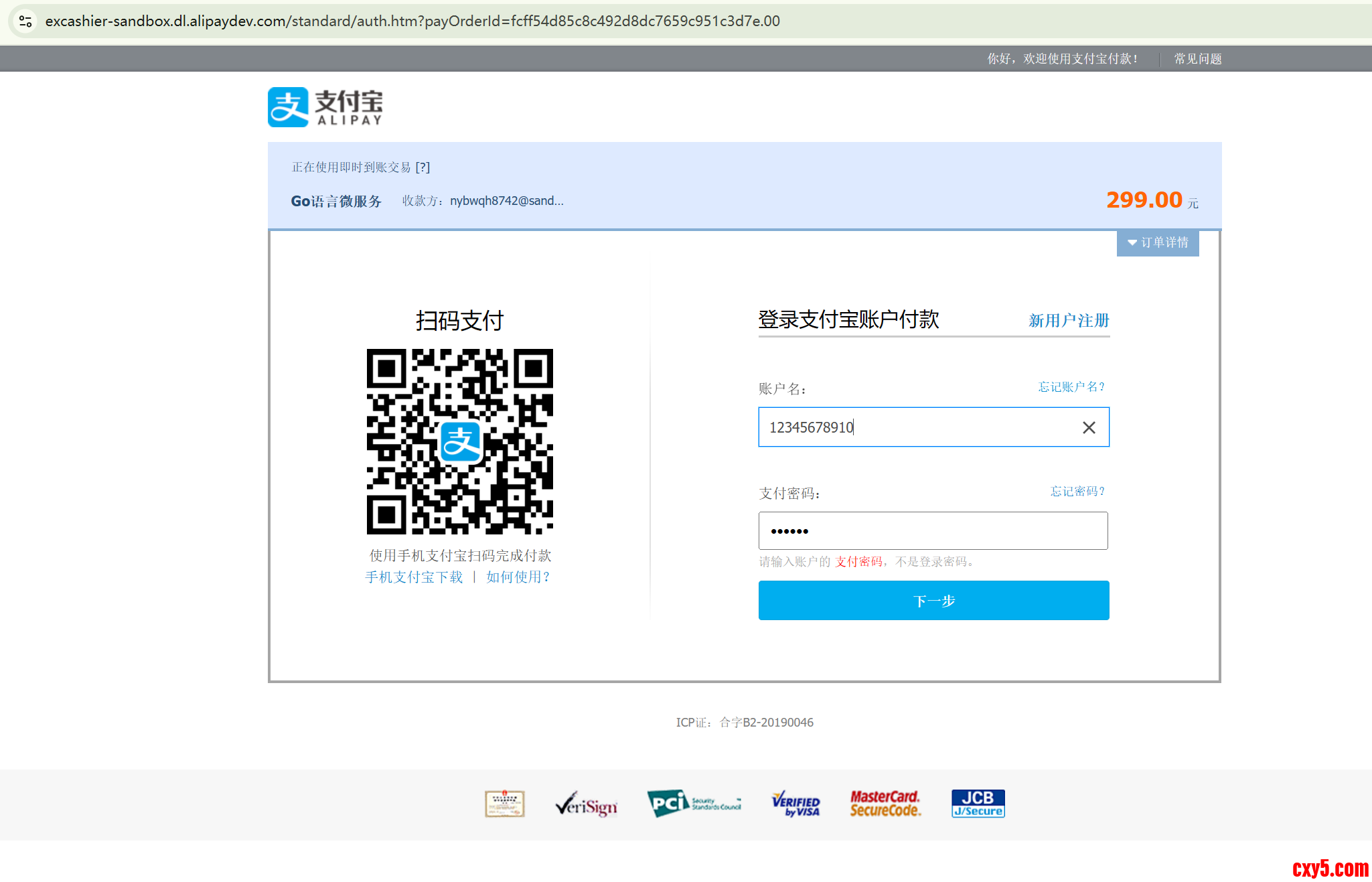1372x882 pixels.
Task: Click 忘记账户名? link
Action: (x=1071, y=387)
